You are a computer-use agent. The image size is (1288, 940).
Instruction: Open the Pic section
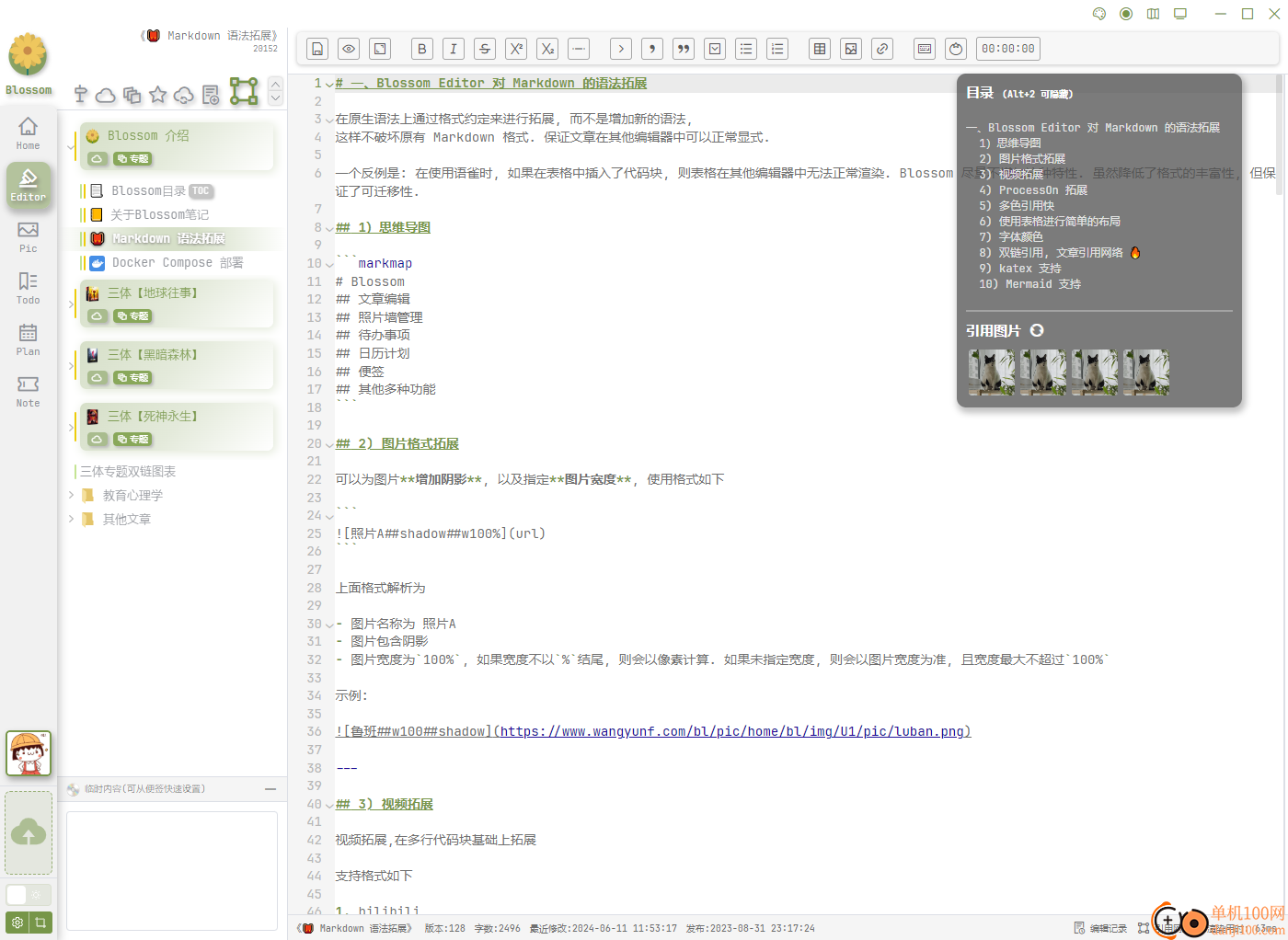29,236
